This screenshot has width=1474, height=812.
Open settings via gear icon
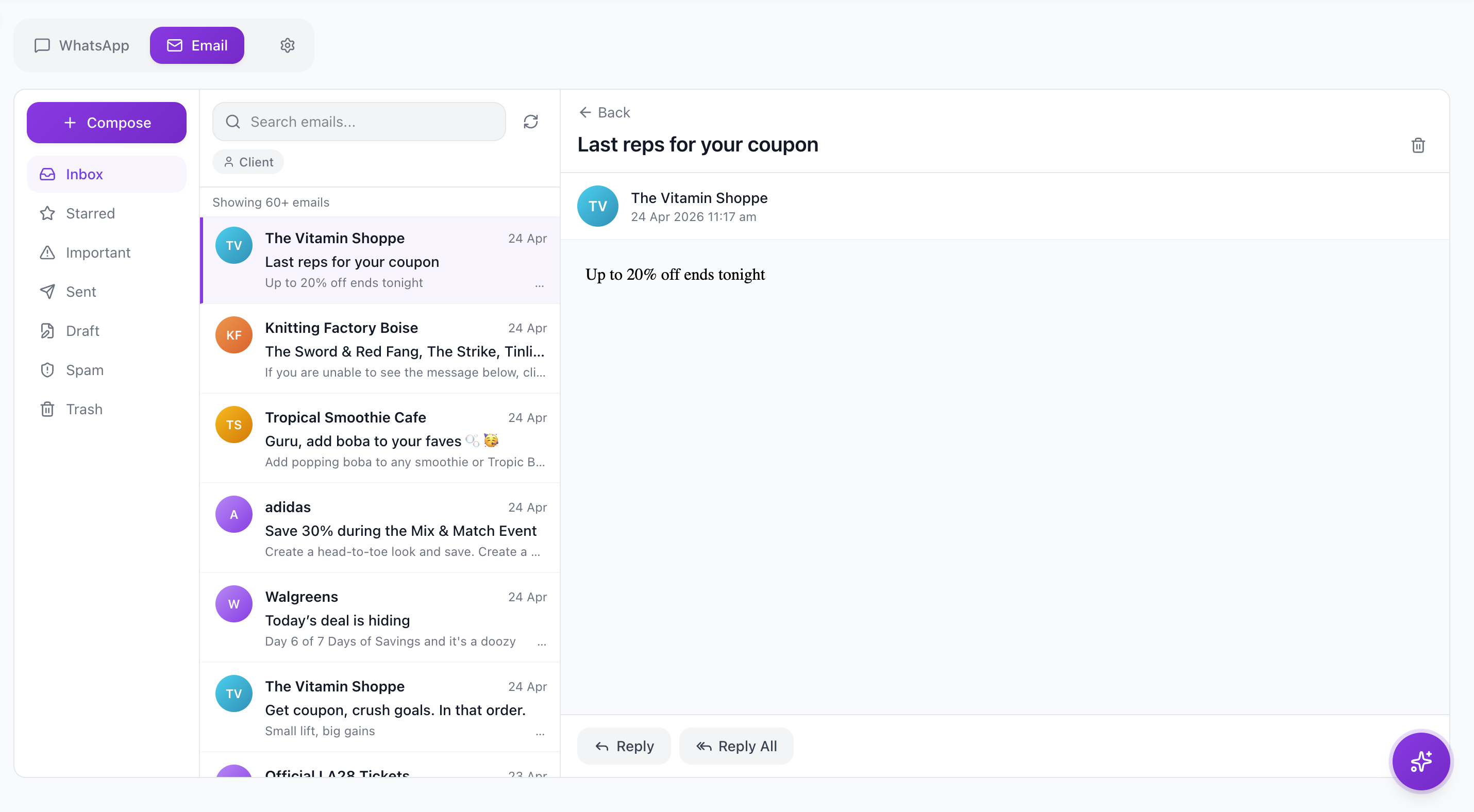pos(287,45)
